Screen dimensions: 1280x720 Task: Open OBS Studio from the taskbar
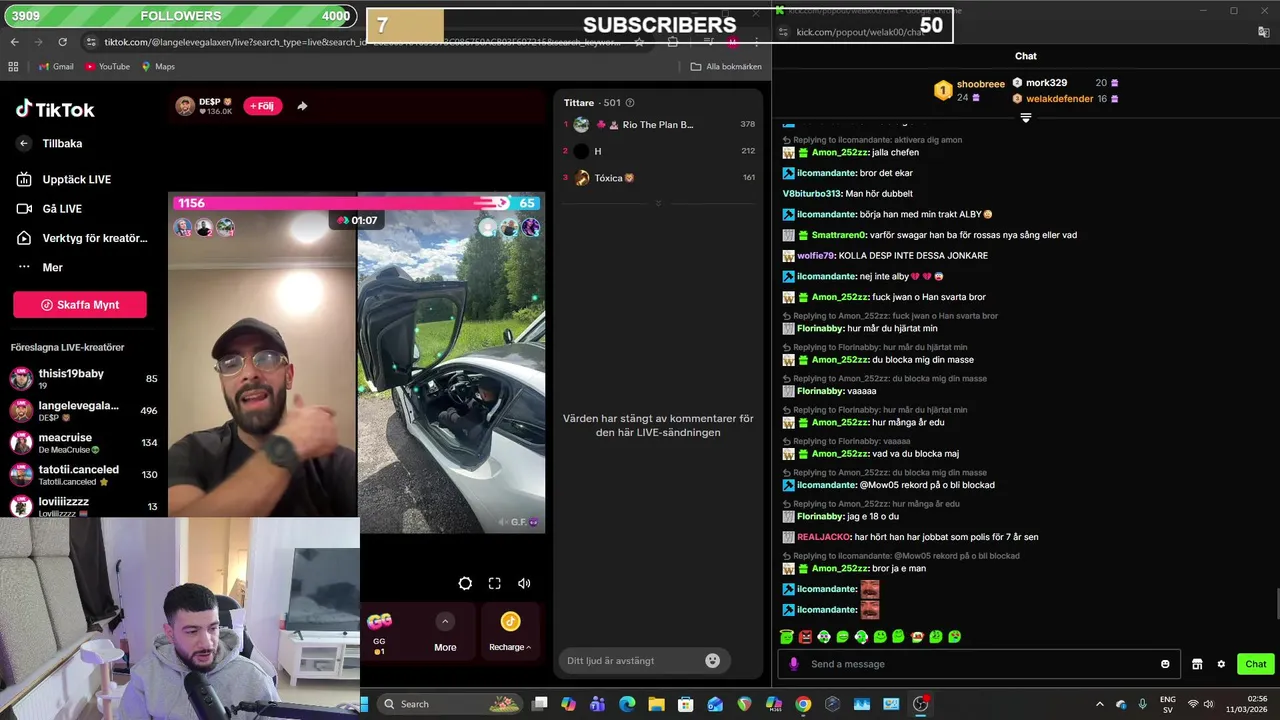coord(921,704)
